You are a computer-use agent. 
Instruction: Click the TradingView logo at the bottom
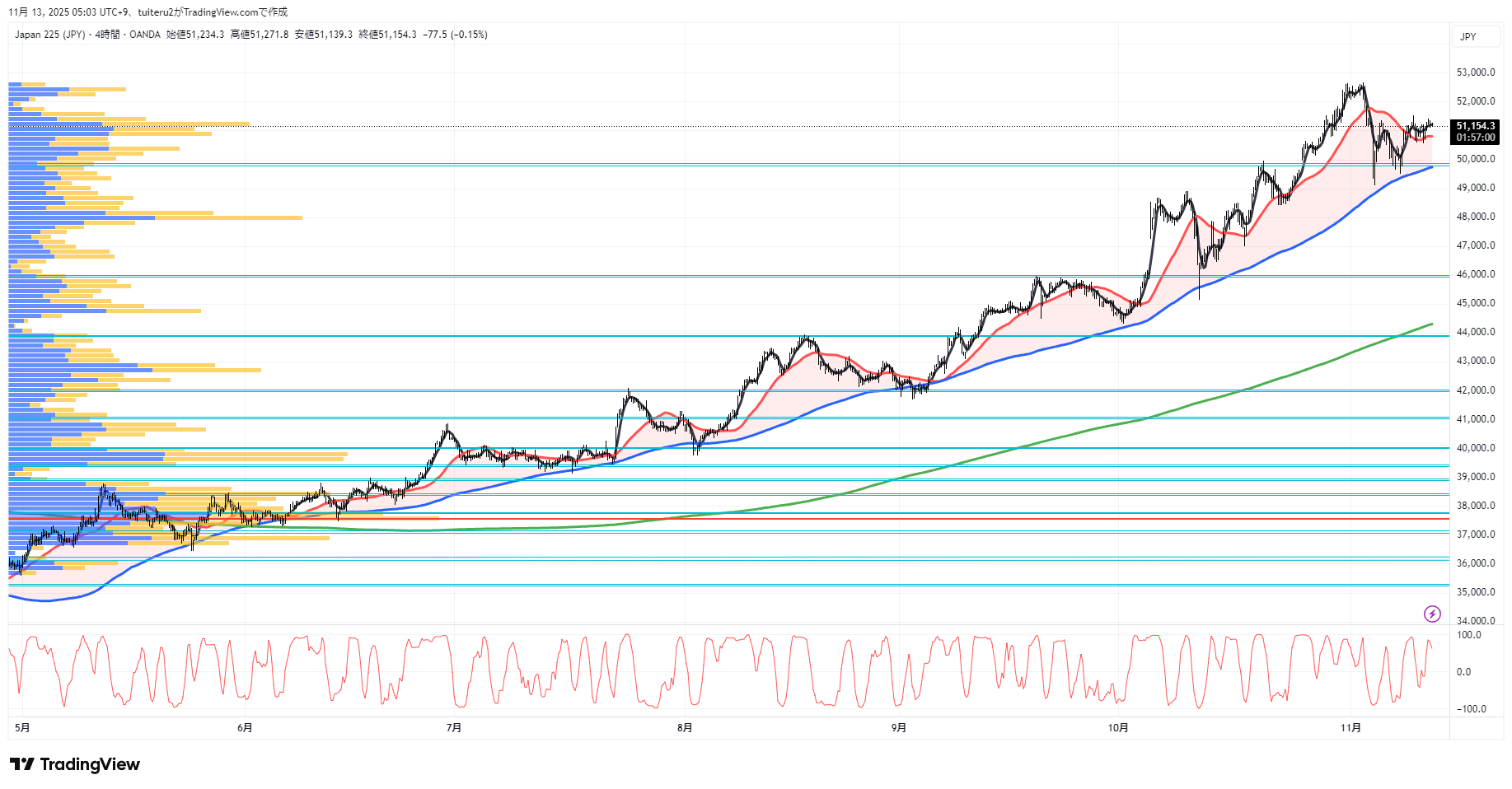click(x=75, y=764)
